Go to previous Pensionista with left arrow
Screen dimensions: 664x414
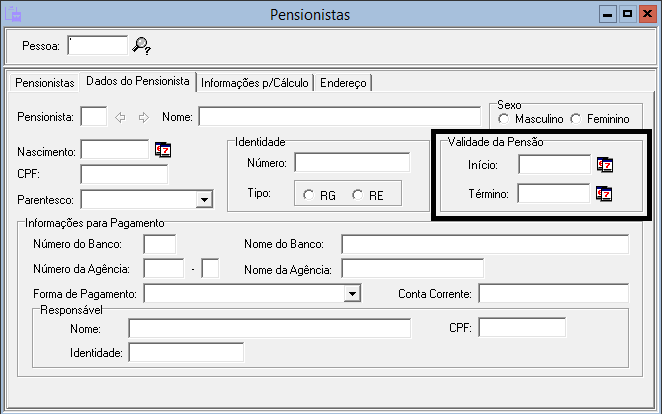[121, 117]
